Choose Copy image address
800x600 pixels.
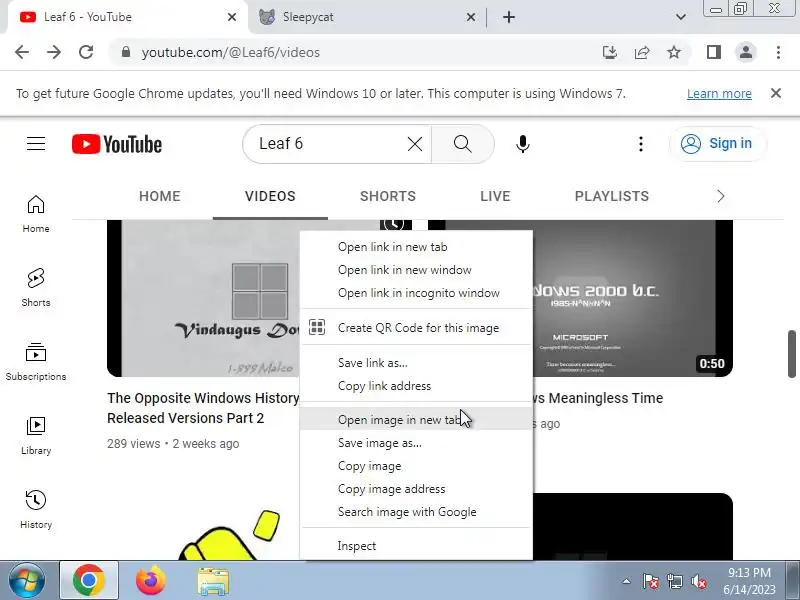(416, 489)
